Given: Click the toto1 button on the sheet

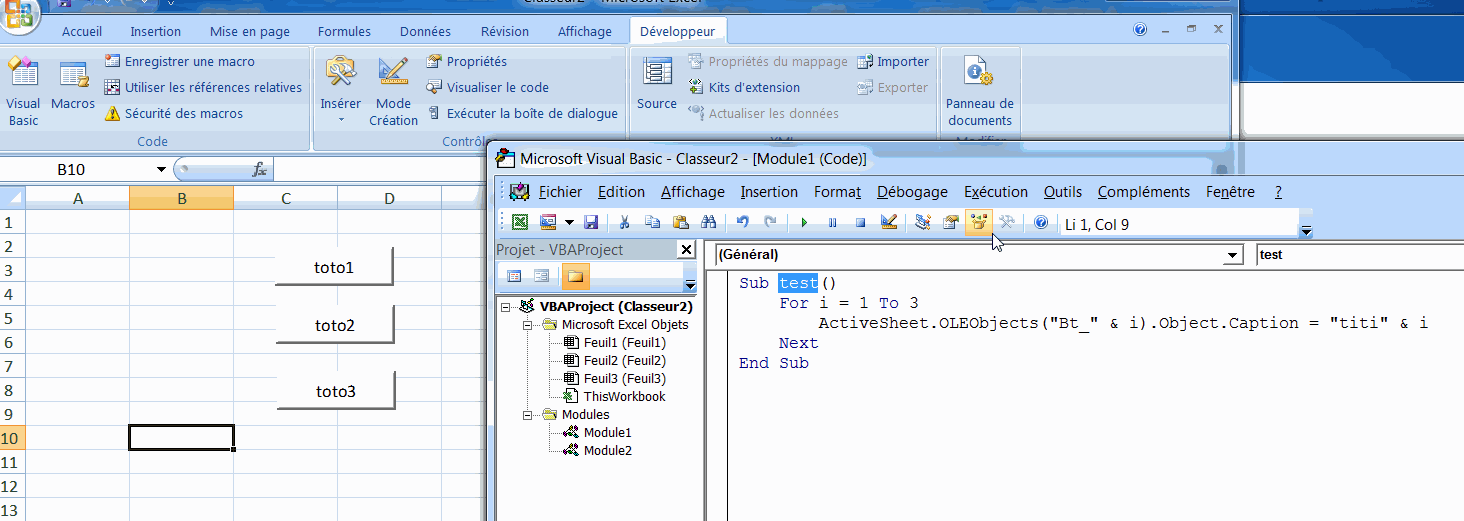Looking at the screenshot, I should (x=334, y=268).
